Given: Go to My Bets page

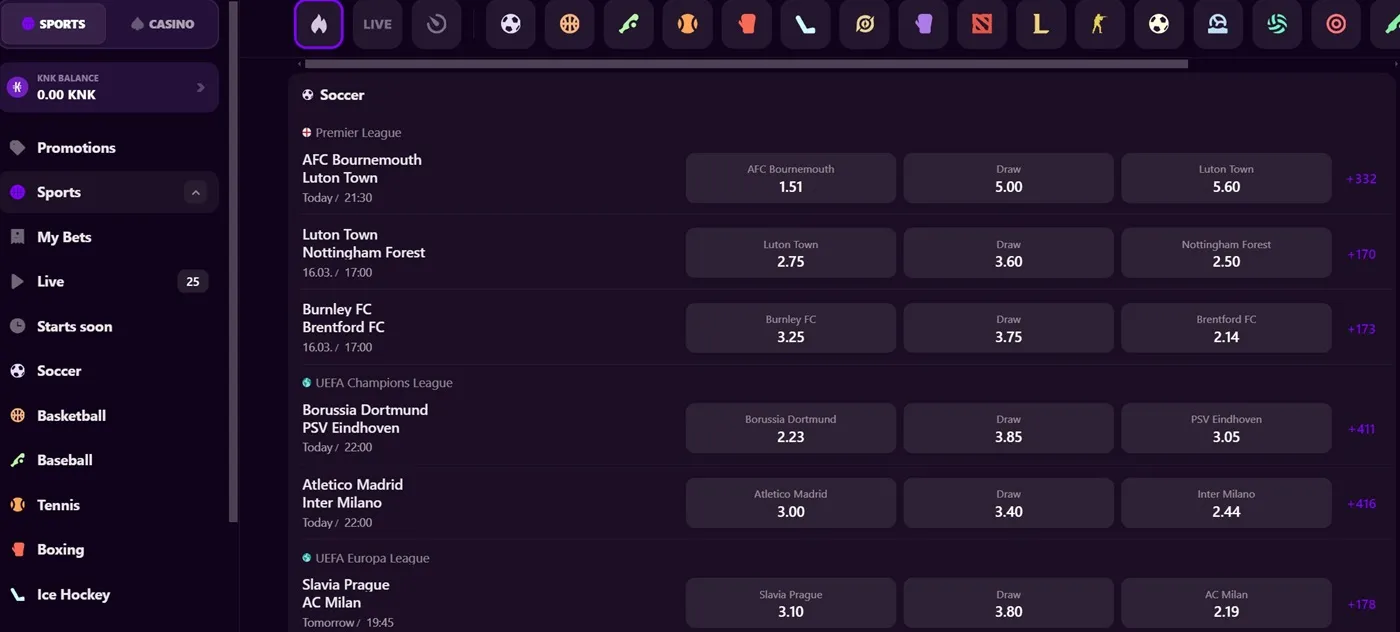Looking at the screenshot, I should [64, 237].
